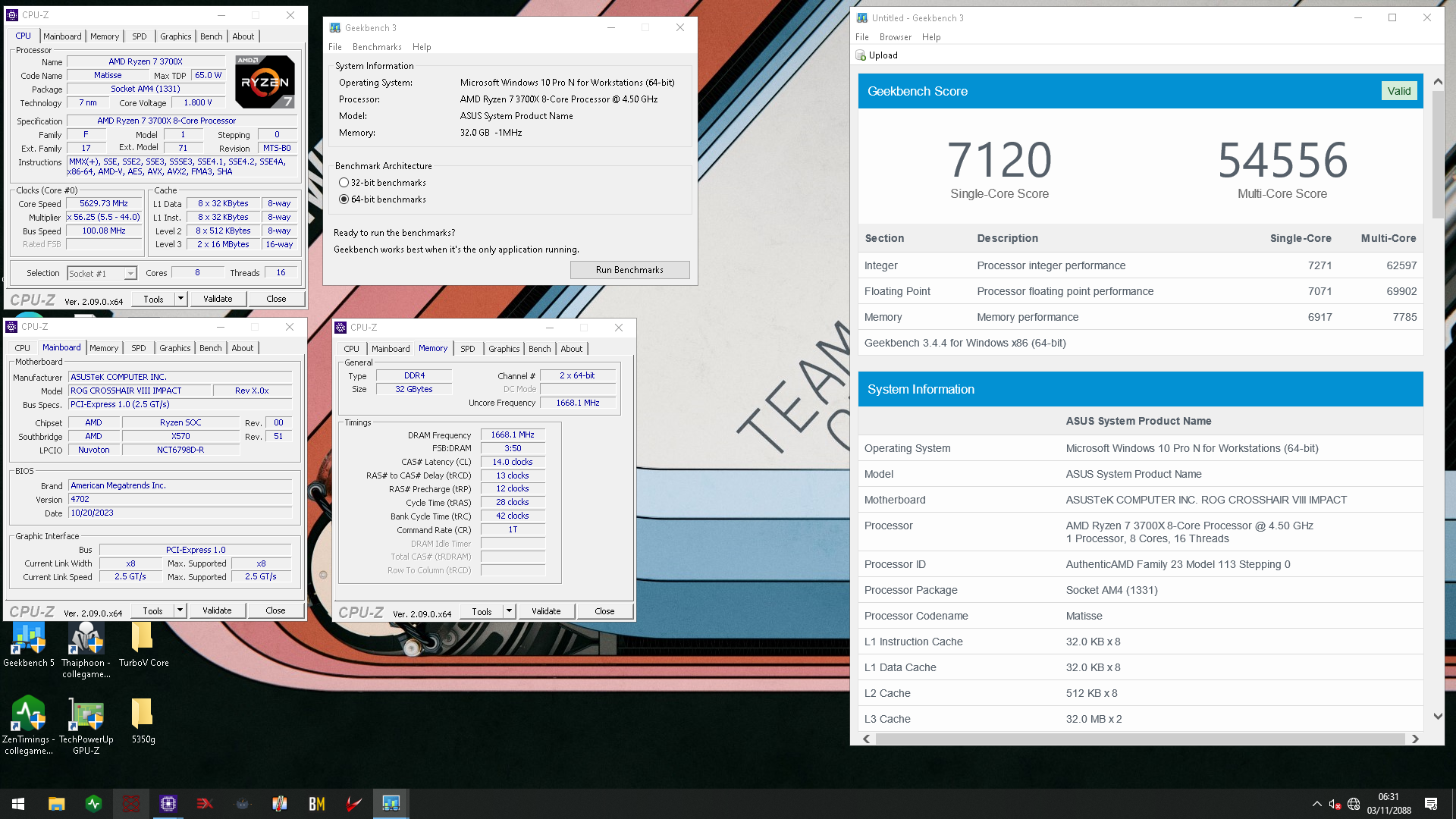1456x819 pixels.
Task: Open the Bench tab in top CPU-Z window
Action: coord(212,36)
